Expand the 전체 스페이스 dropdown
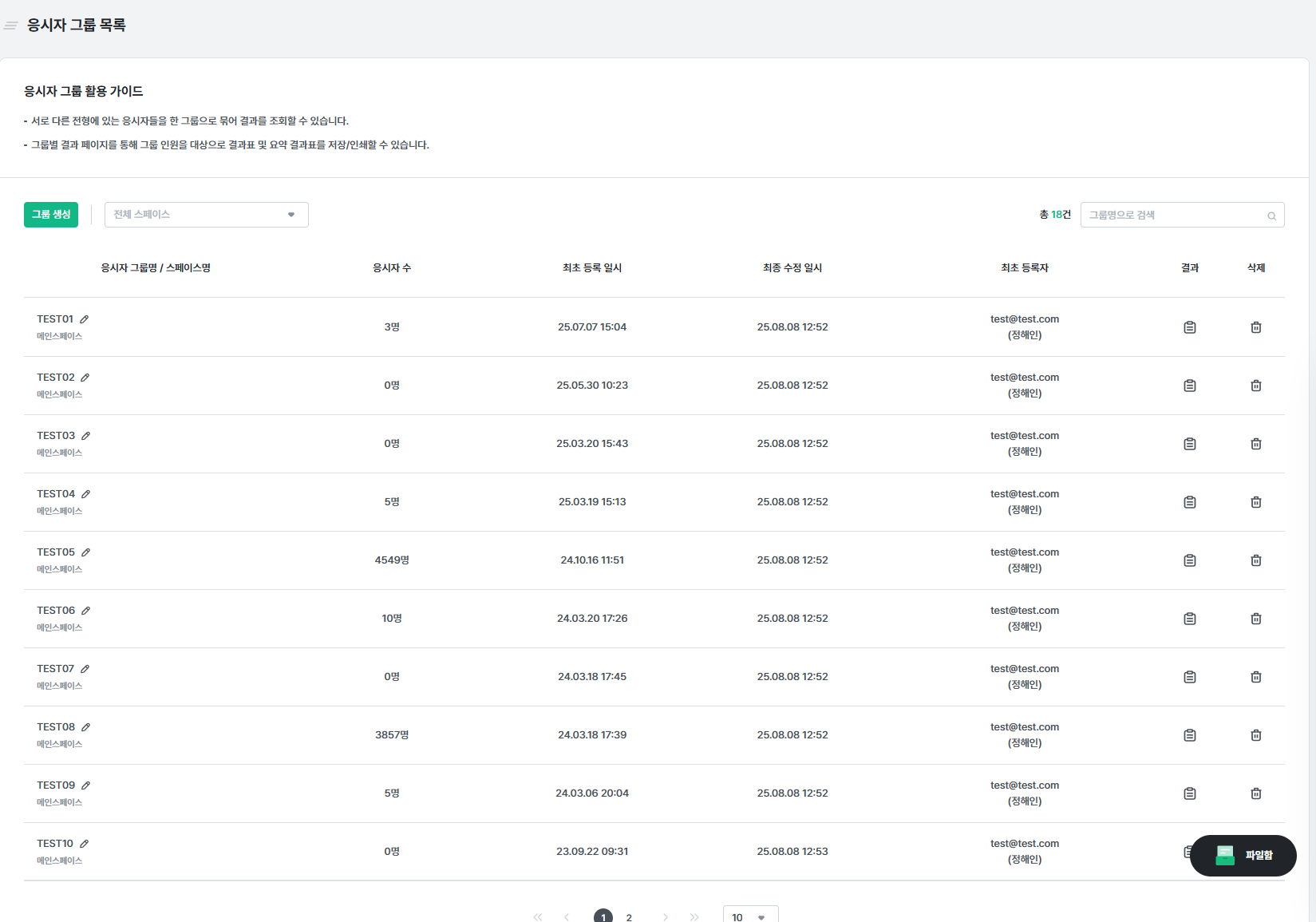 point(206,215)
